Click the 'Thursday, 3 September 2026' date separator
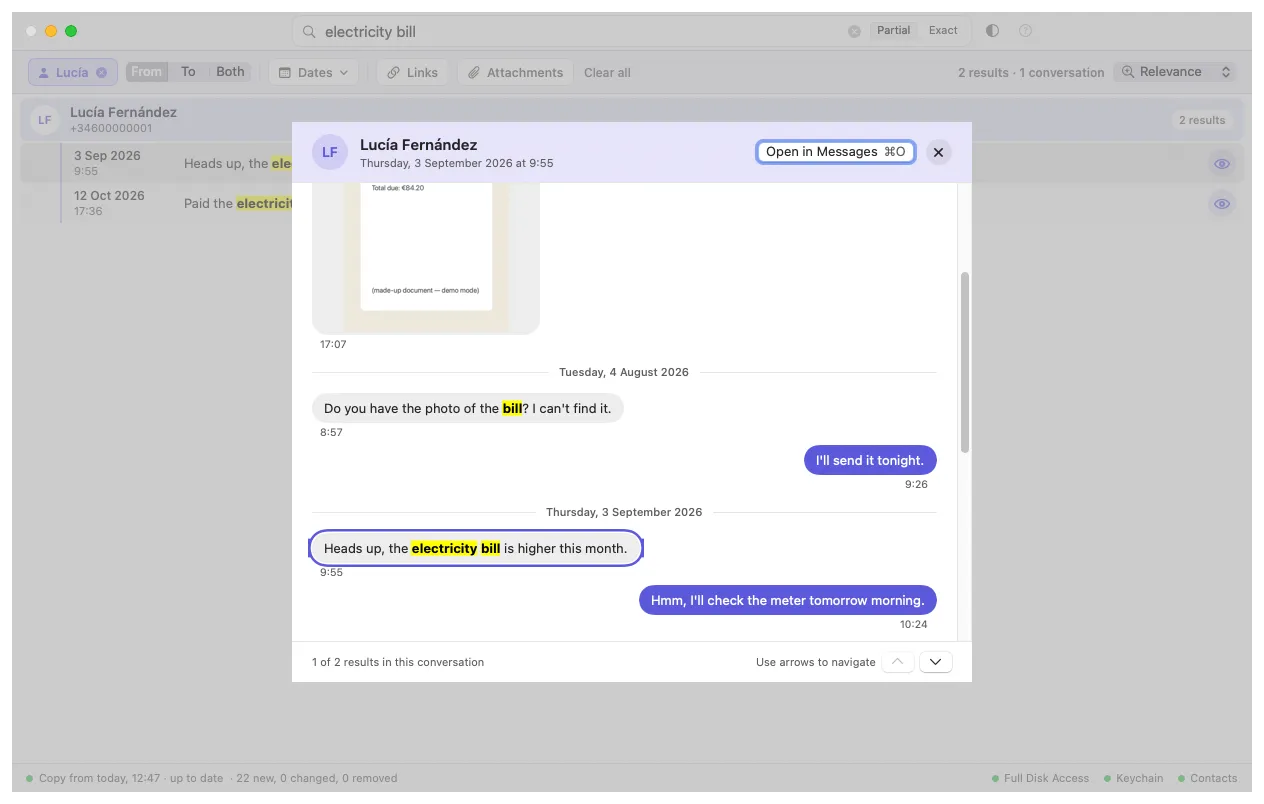 click(x=624, y=512)
